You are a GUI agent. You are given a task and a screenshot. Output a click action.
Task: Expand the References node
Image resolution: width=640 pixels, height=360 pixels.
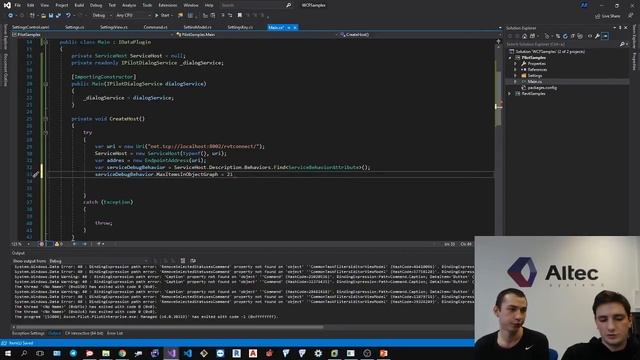(516, 70)
